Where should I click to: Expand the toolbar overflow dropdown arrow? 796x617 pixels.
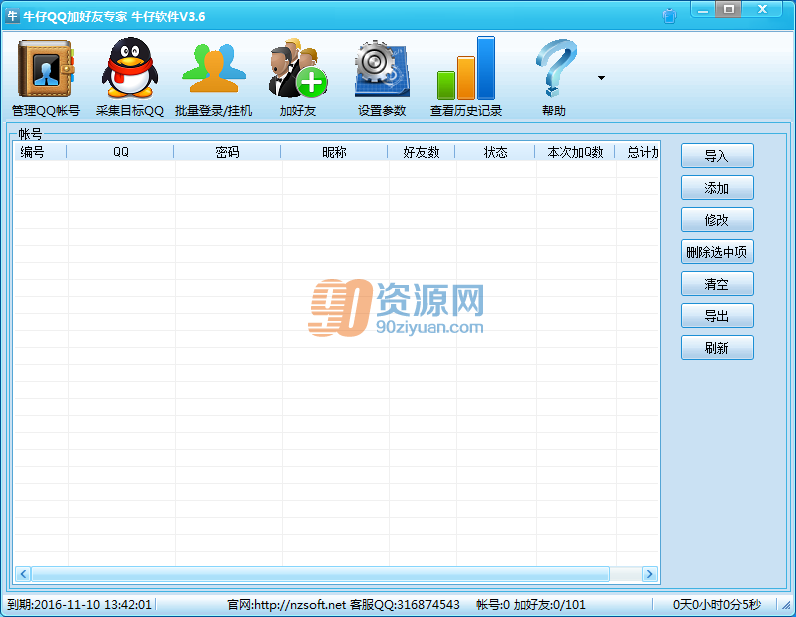[x=601, y=78]
